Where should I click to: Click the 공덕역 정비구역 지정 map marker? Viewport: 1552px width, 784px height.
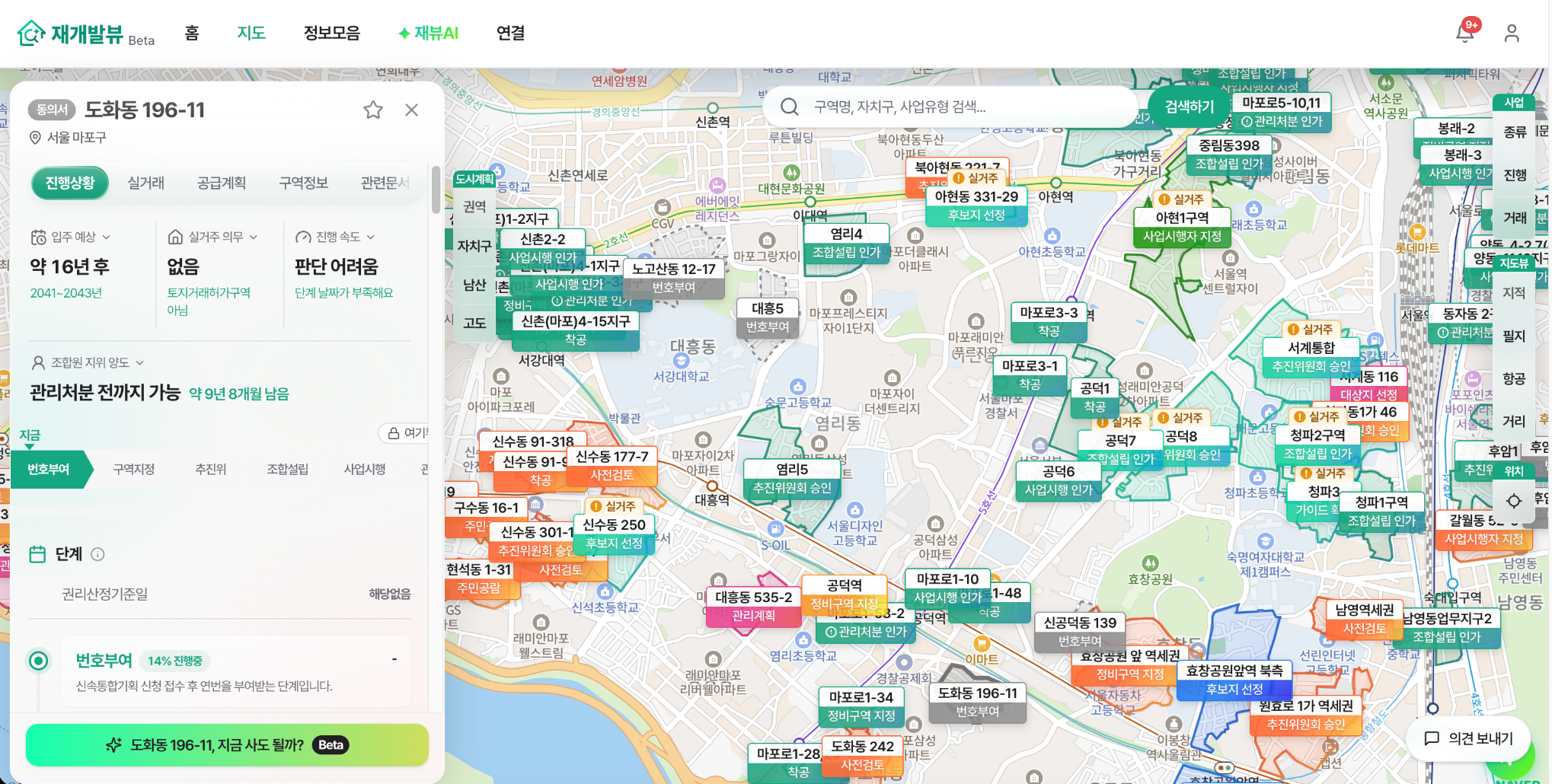click(x=845, y=594)
